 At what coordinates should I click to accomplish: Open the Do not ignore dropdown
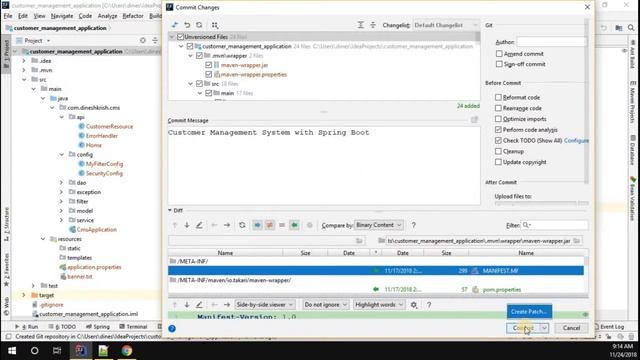pyautogui.click(x=325, y=305)
